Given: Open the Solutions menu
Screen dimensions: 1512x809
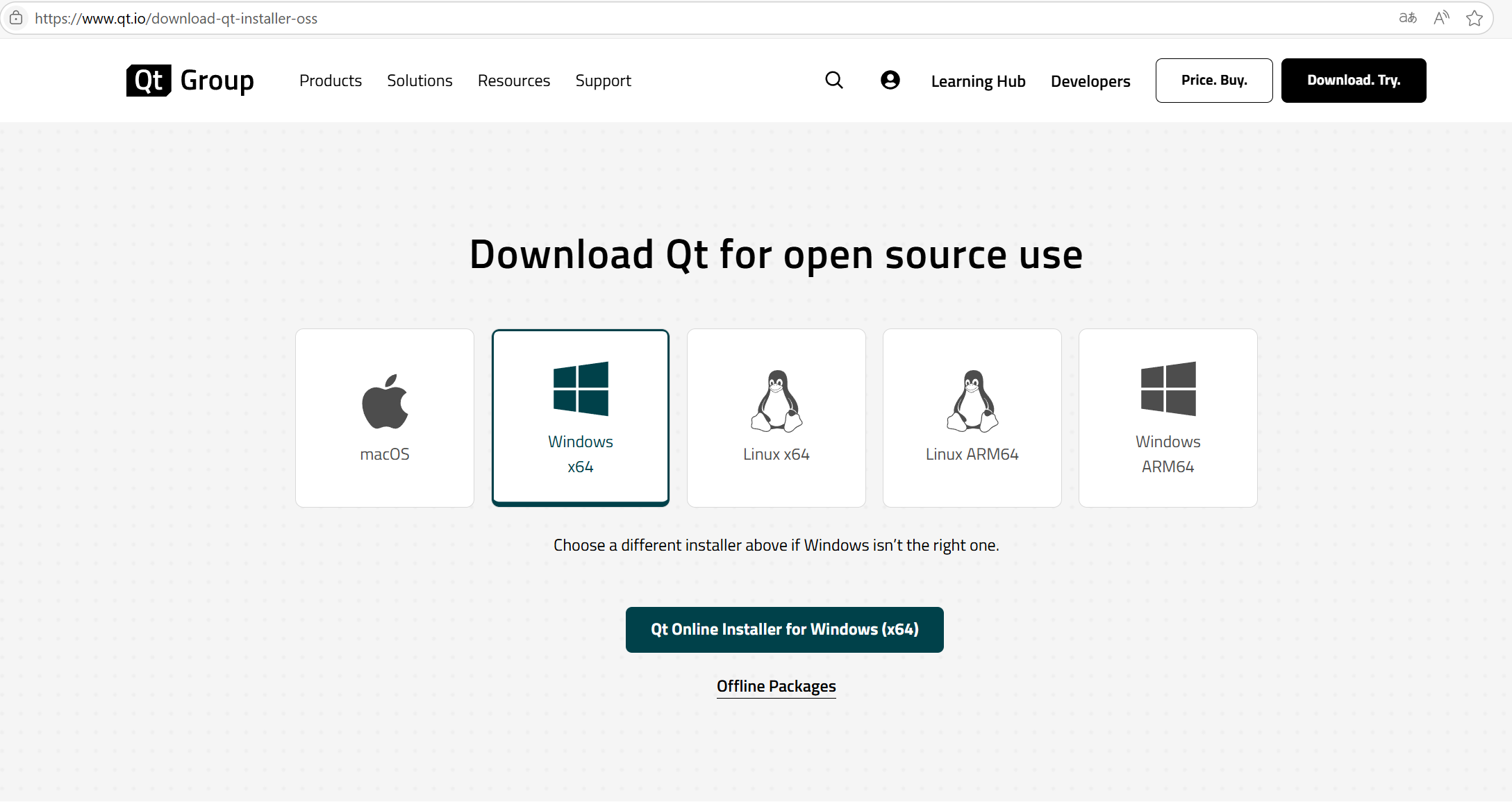Looking at the screenshot, I should click(x=419, y=81).
